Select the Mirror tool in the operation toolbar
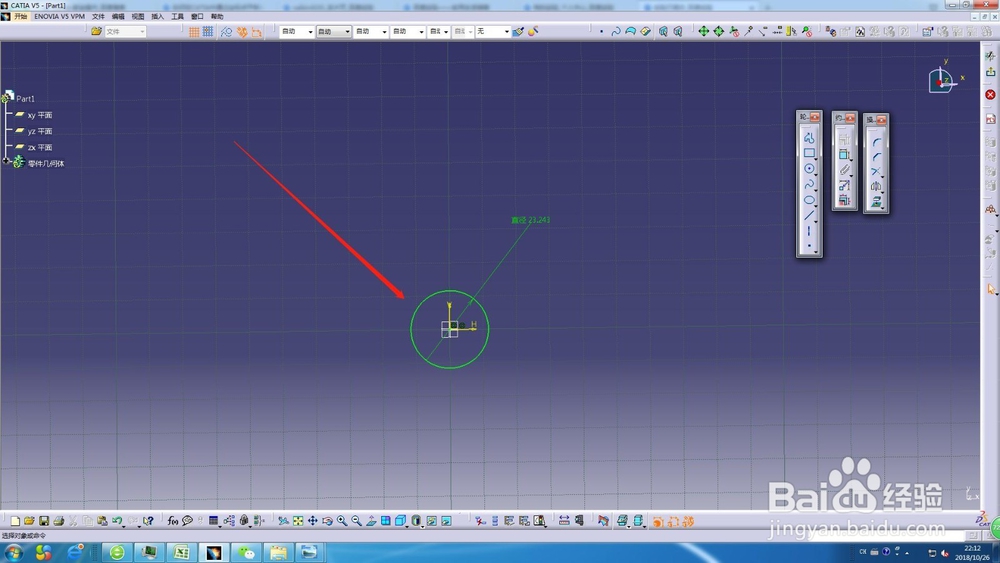The height and width of the screenshot is (563, 1000). tap(876, 187)
